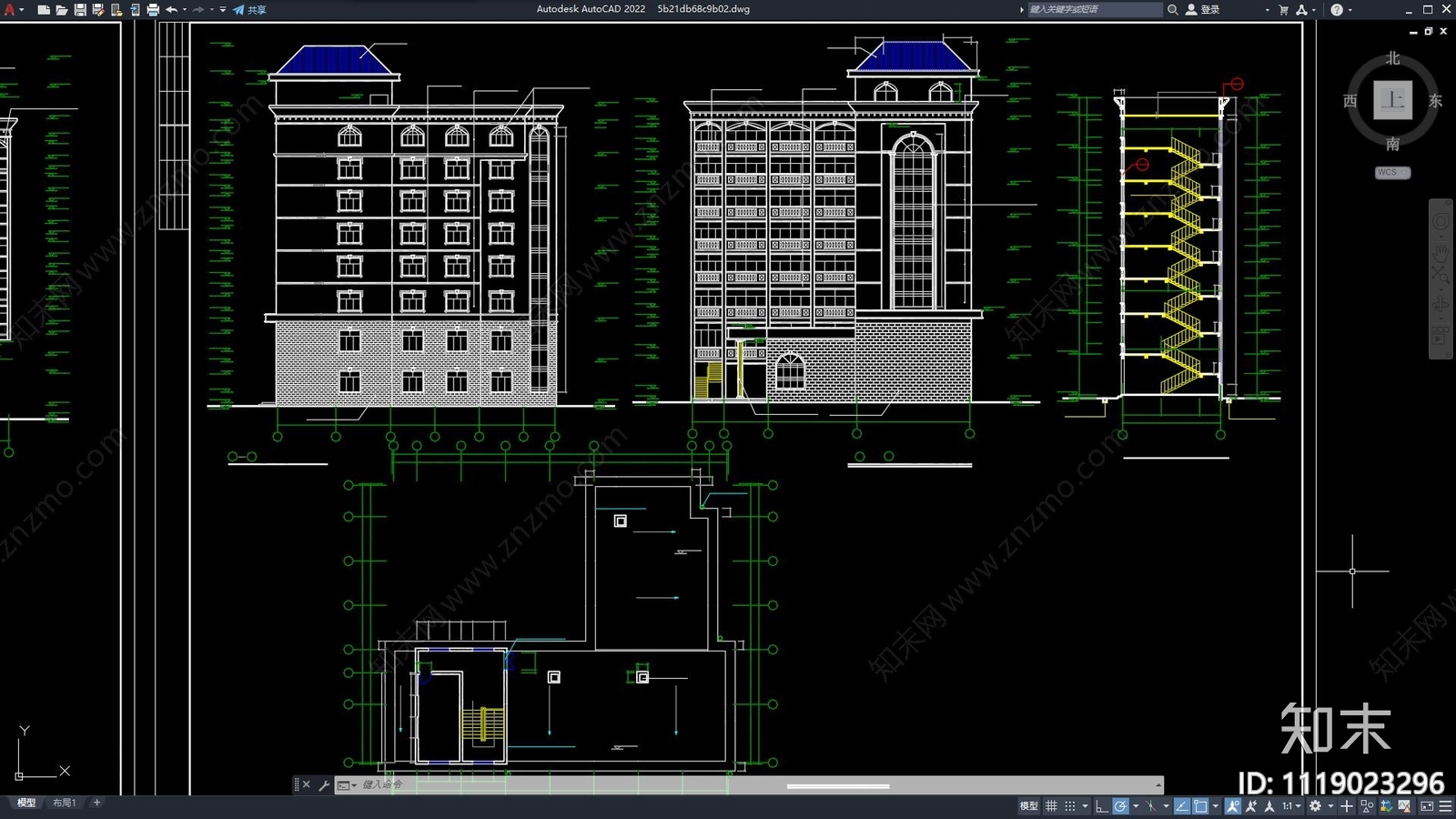Toggle 2D object snap
Image resolution: width=1456 pixels, height=819 pixels.
coord(1200,805)
